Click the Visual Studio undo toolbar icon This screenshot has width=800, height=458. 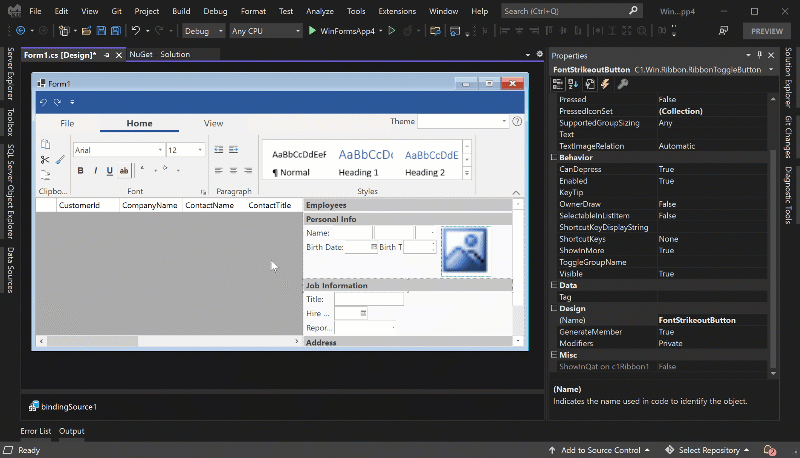pyautogui.click(x=136, y=31)
